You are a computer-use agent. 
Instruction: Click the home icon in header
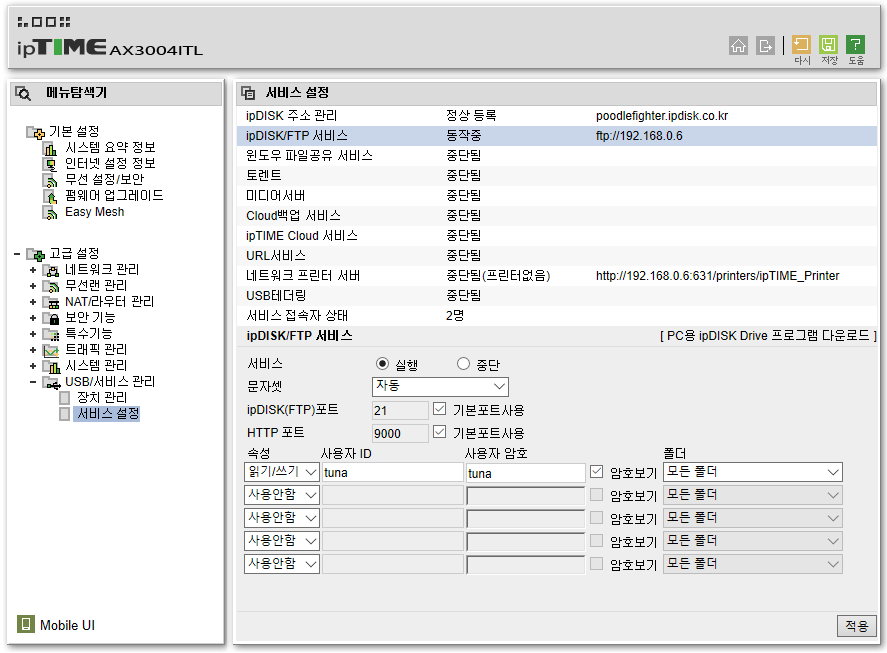click(x=739, y=45)
